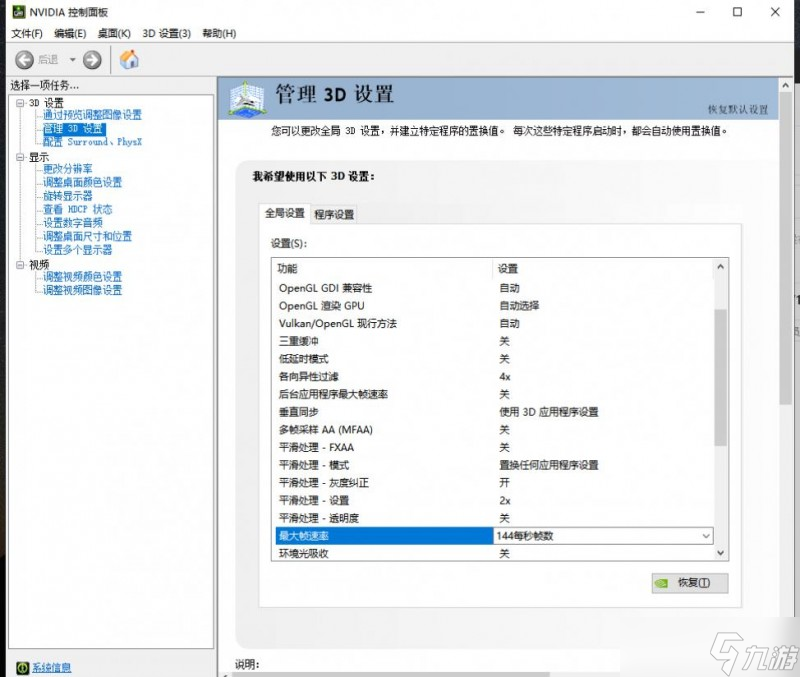Open the Home icon in toolbar
The image size is (800, 677).
point(129,59)
